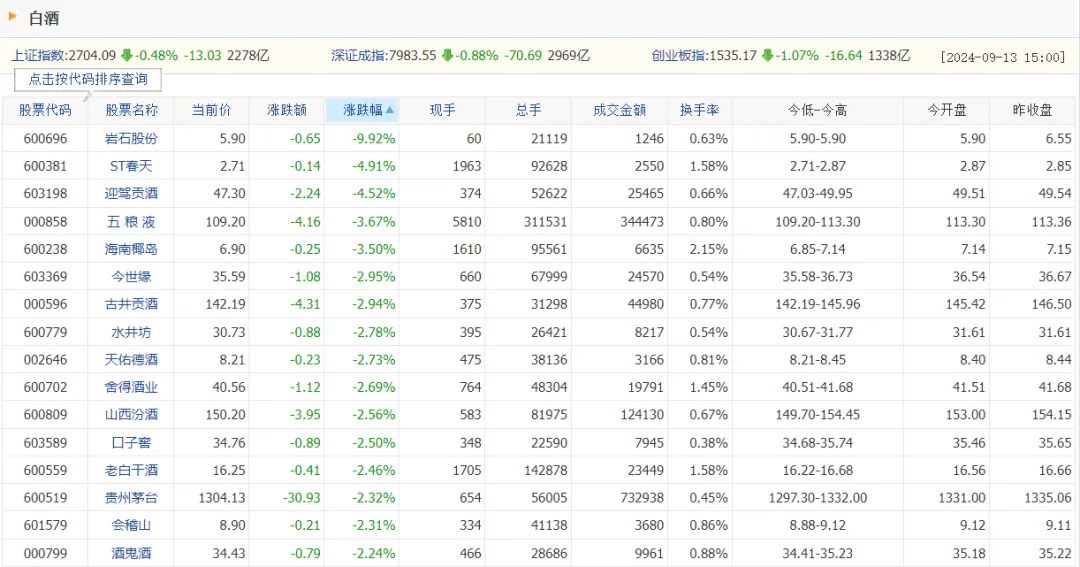Click the orange arrow icon beside 白酒
This screenshot has height=567, width=1080.
12,16
